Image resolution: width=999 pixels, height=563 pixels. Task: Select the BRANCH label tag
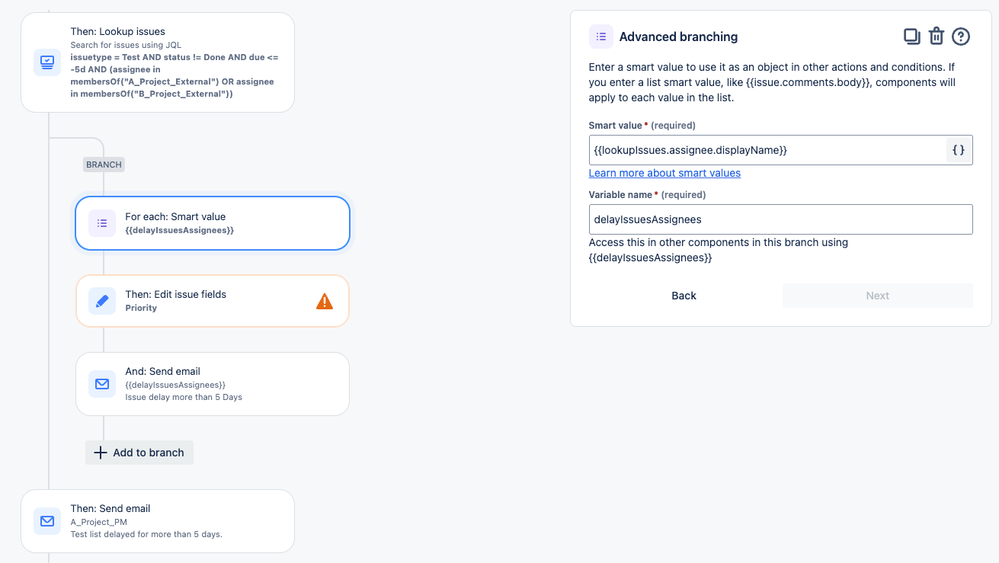[x=104, y=164]
